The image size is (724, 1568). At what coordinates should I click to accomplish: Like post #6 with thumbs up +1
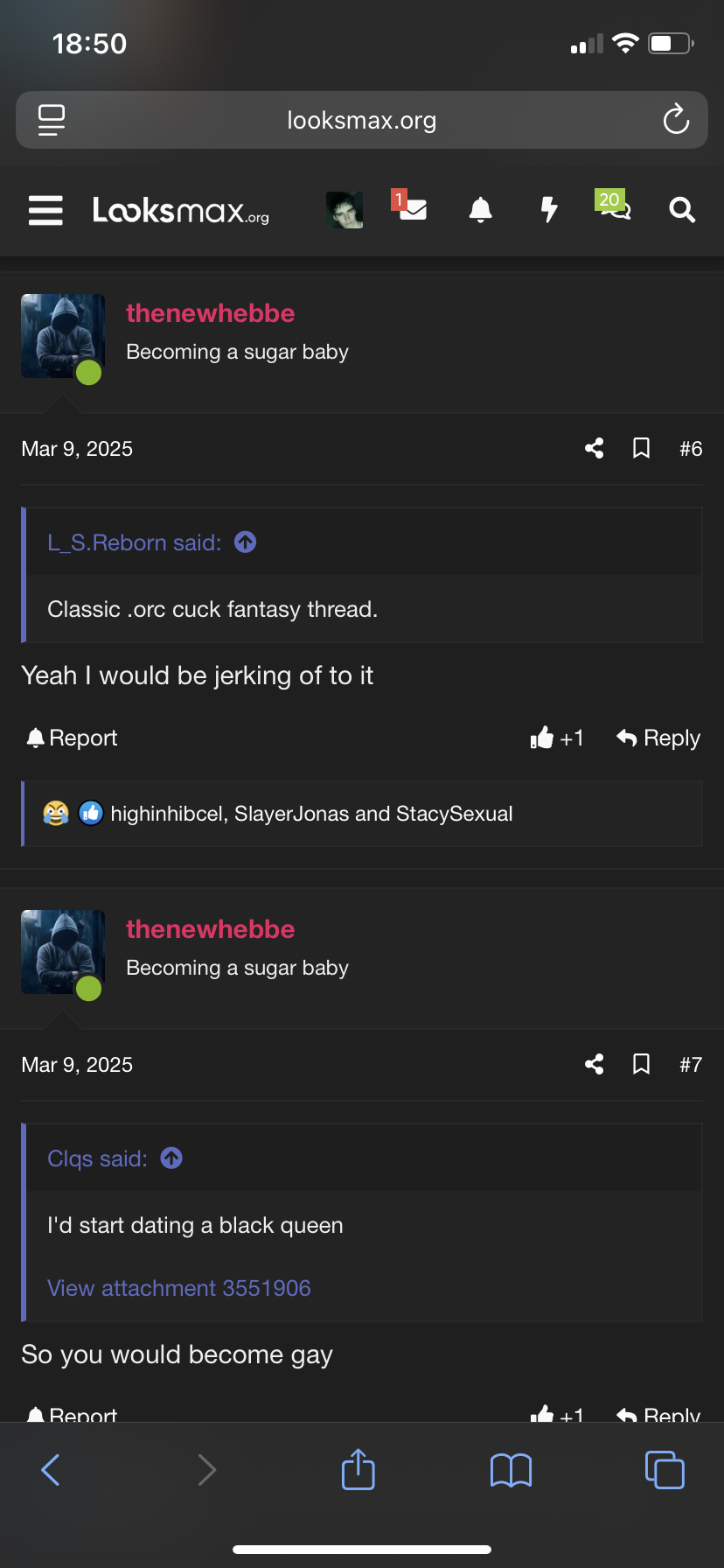click(x=557, y=738)
